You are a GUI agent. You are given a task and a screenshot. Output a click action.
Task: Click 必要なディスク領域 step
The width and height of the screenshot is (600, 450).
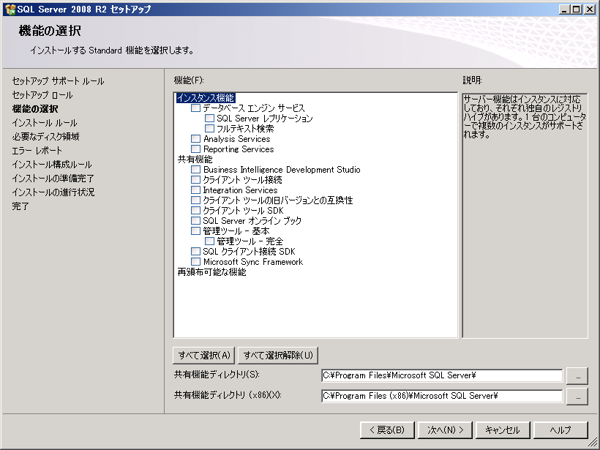(46, 137)
